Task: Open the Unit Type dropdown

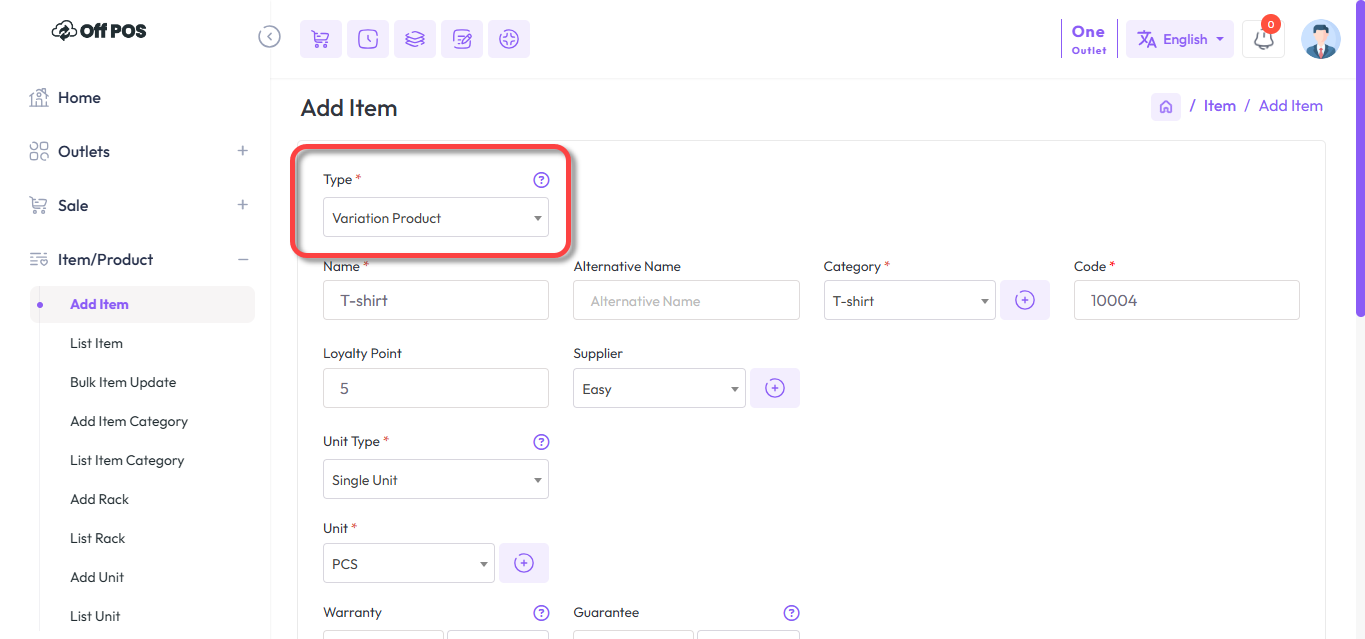Action: [435, 480]
